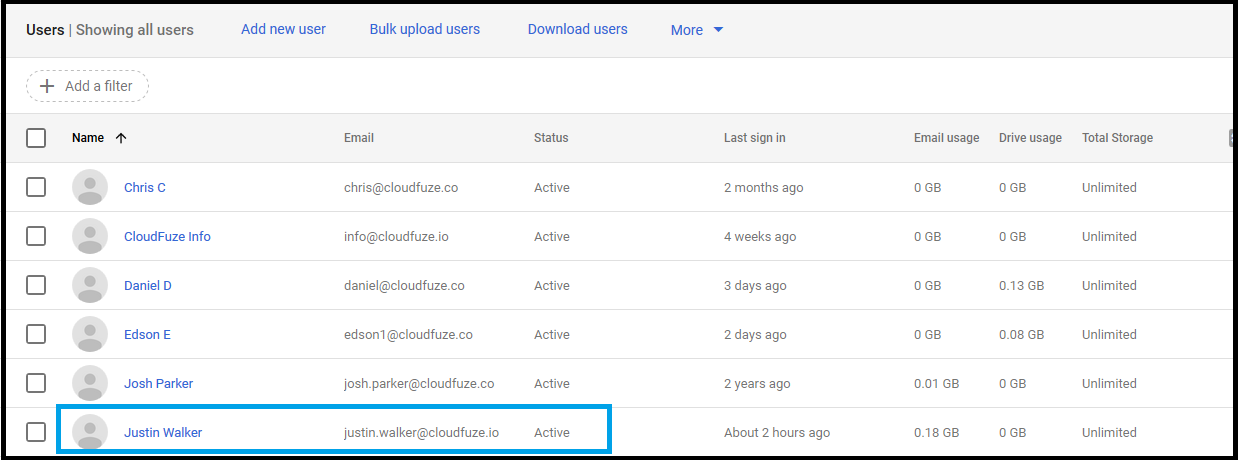This screenshot has height=460, width=1238.
Task: Open Josh Parker's user name link
Action: click(158, 384)
